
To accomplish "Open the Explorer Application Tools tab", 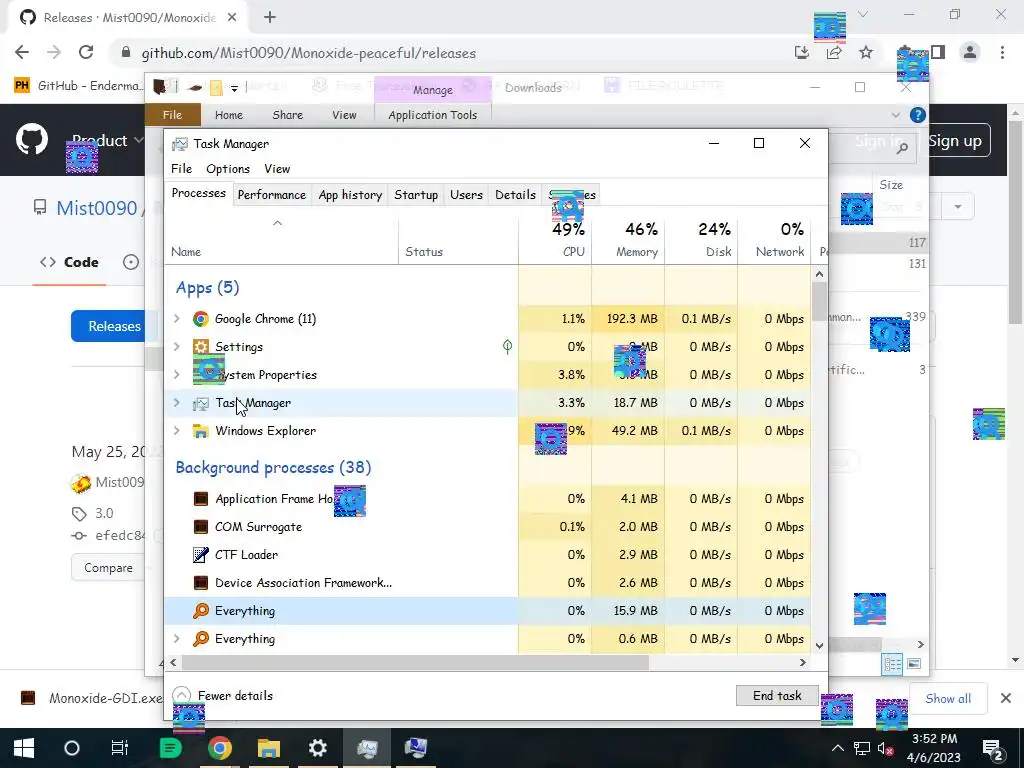I will point(432,115).
